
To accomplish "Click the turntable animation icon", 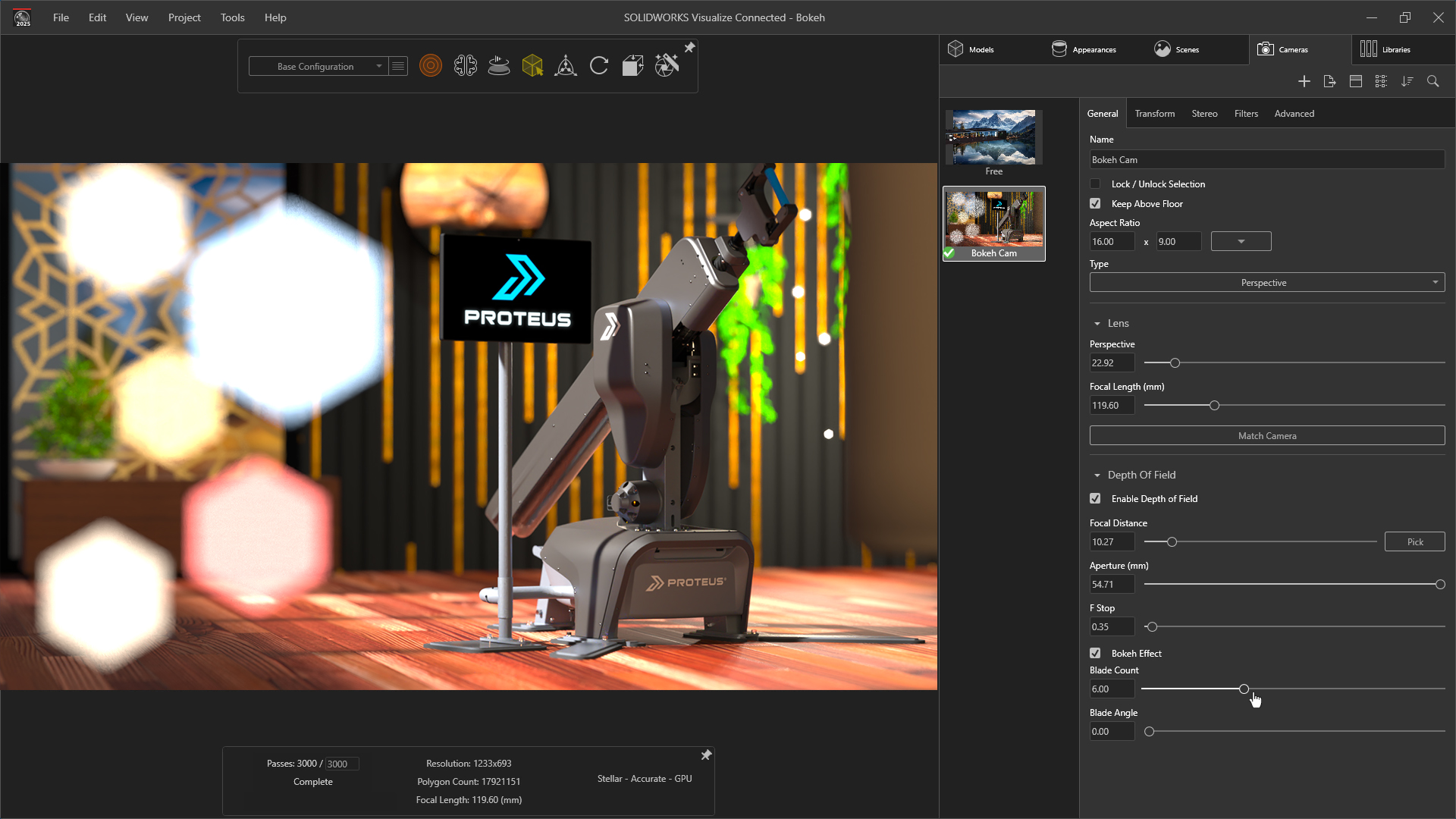I will click(498, 66).
